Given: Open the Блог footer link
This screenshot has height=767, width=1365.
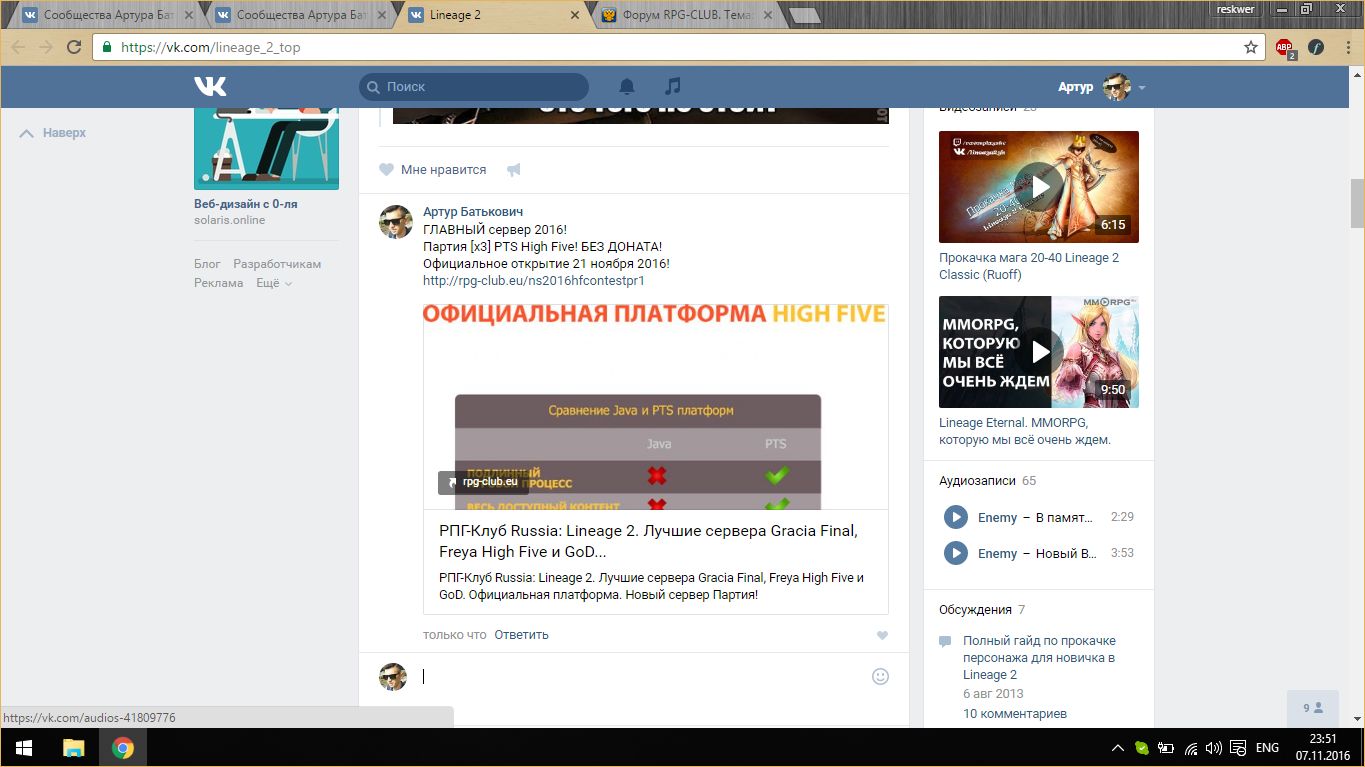Looking at the screenshot, I should (207, 264).
